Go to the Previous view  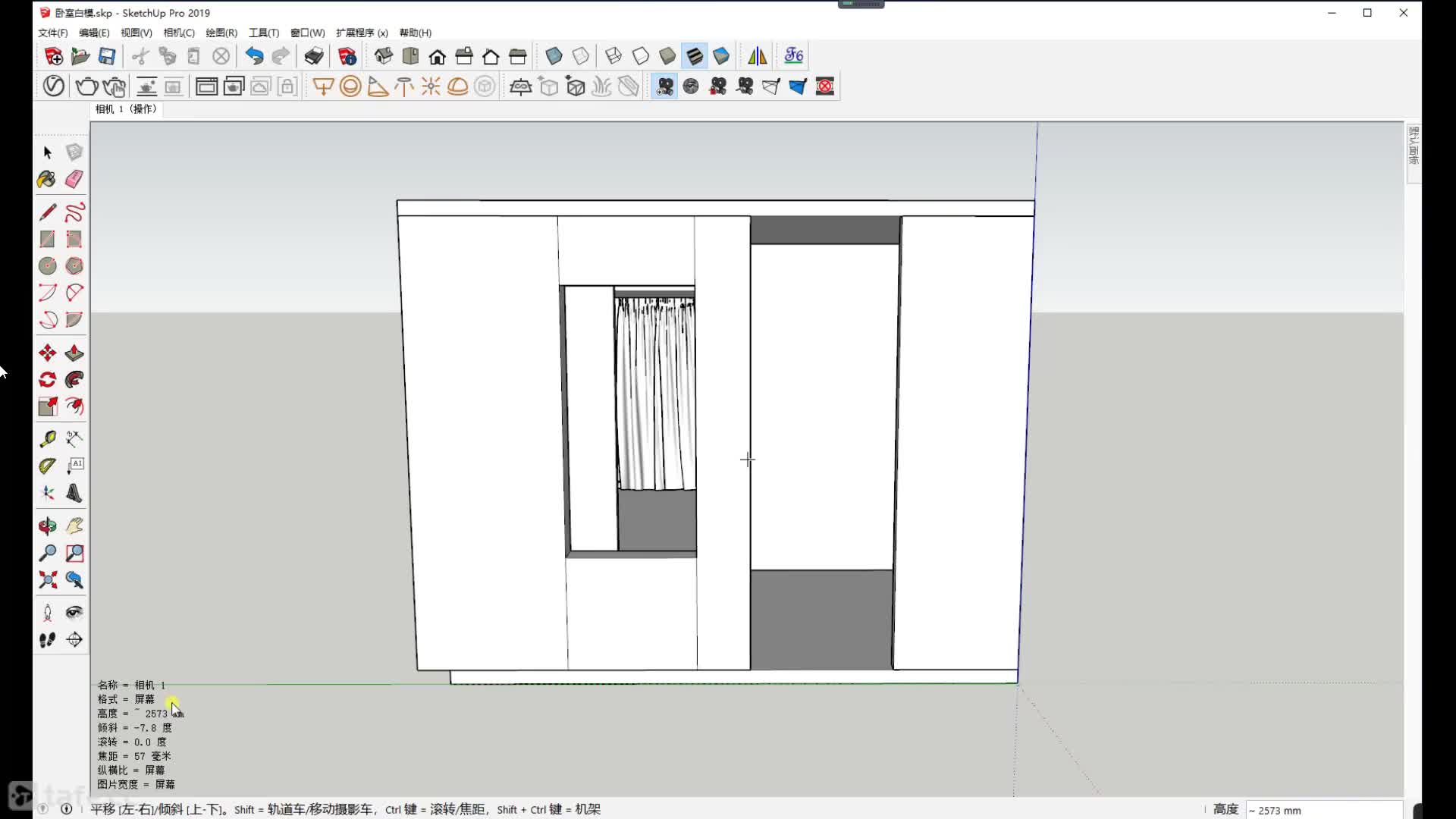74,580
